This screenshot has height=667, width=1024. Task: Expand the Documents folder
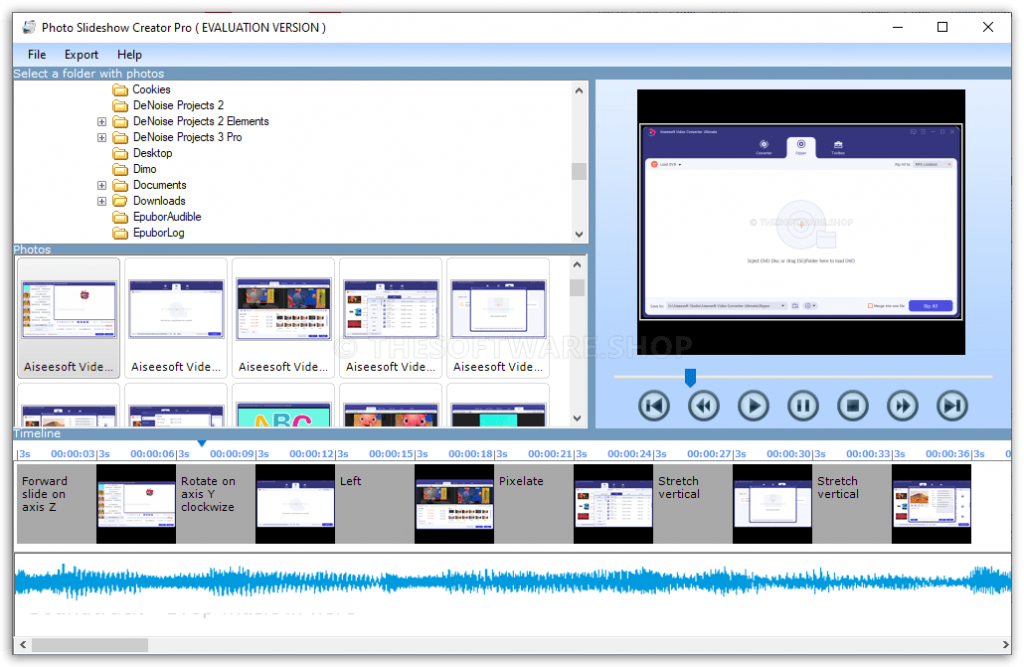101,184
